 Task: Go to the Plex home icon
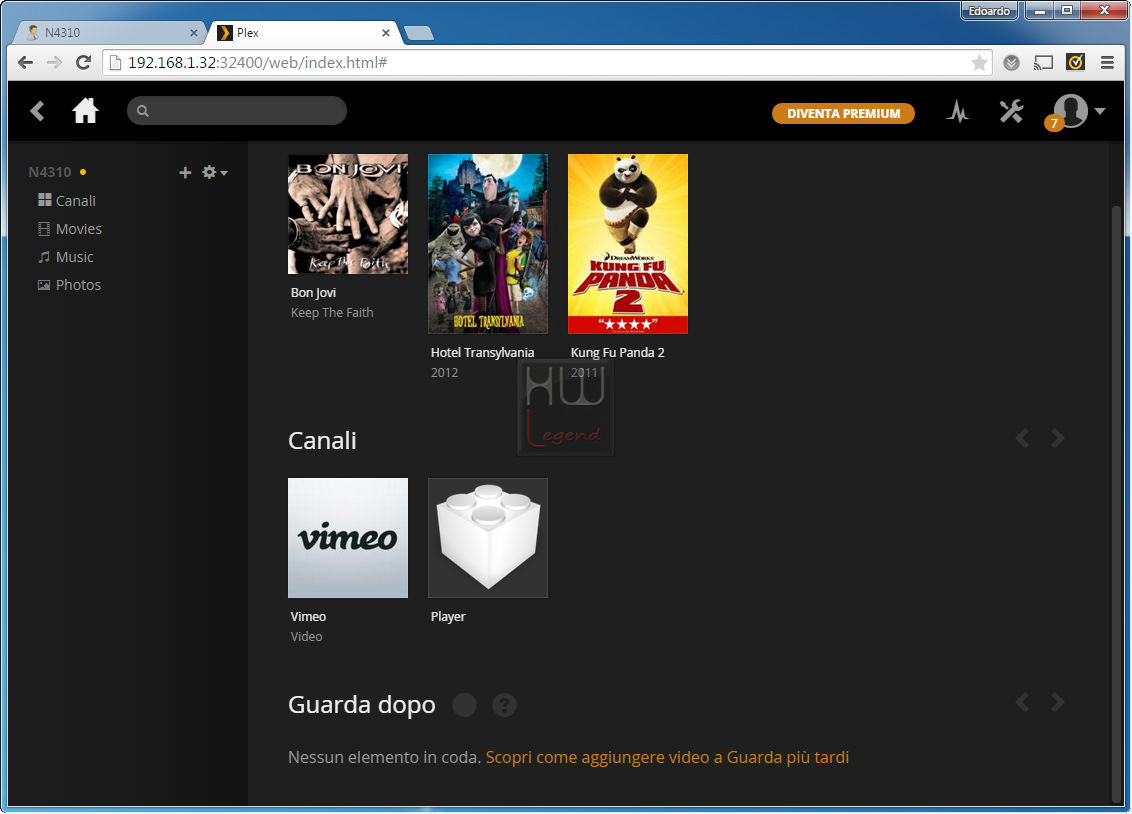pos(85,110)
